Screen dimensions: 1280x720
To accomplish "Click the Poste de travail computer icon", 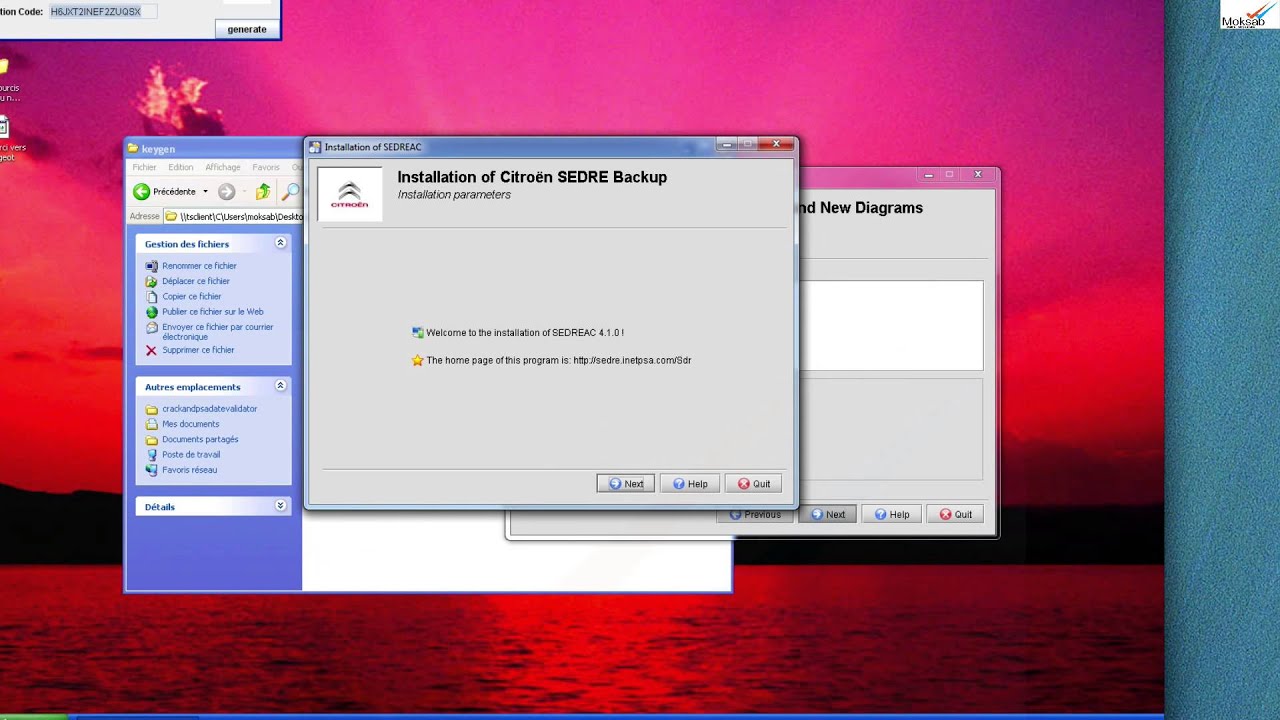I will (152, 455).
